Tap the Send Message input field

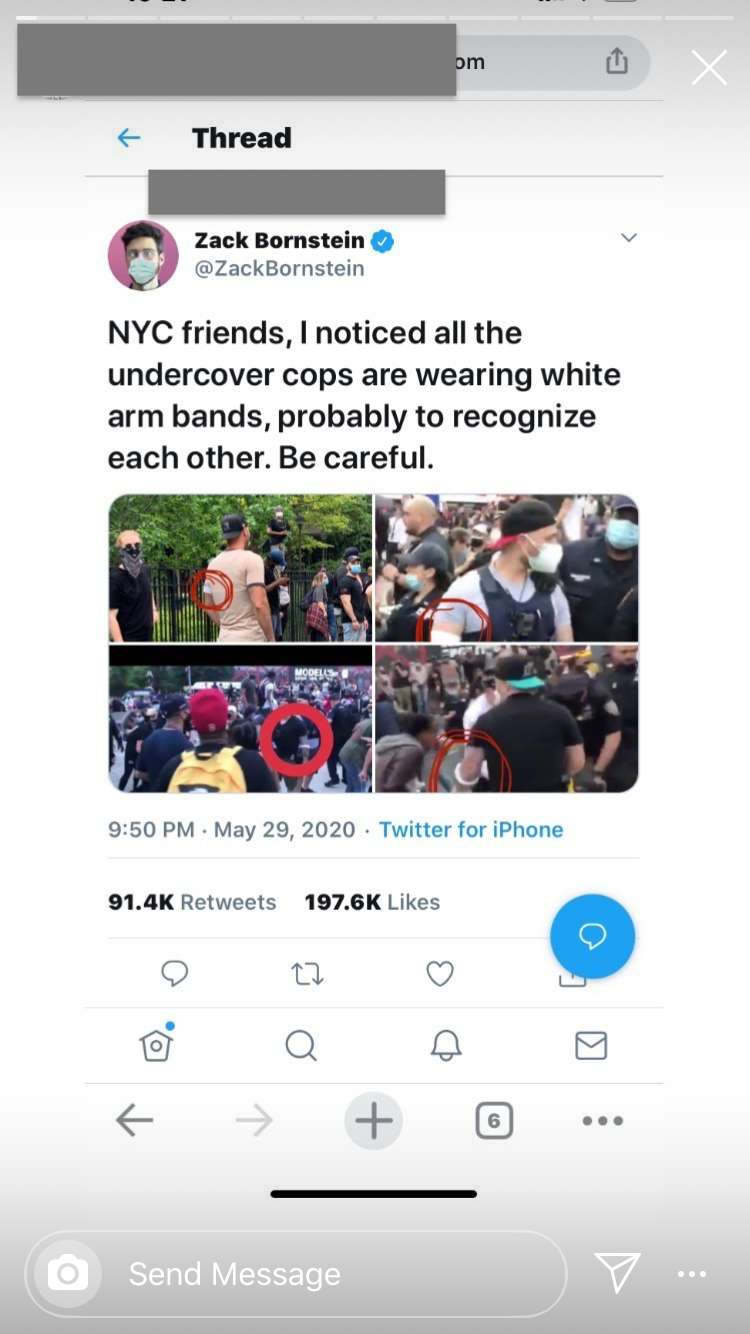[296, 1274]
